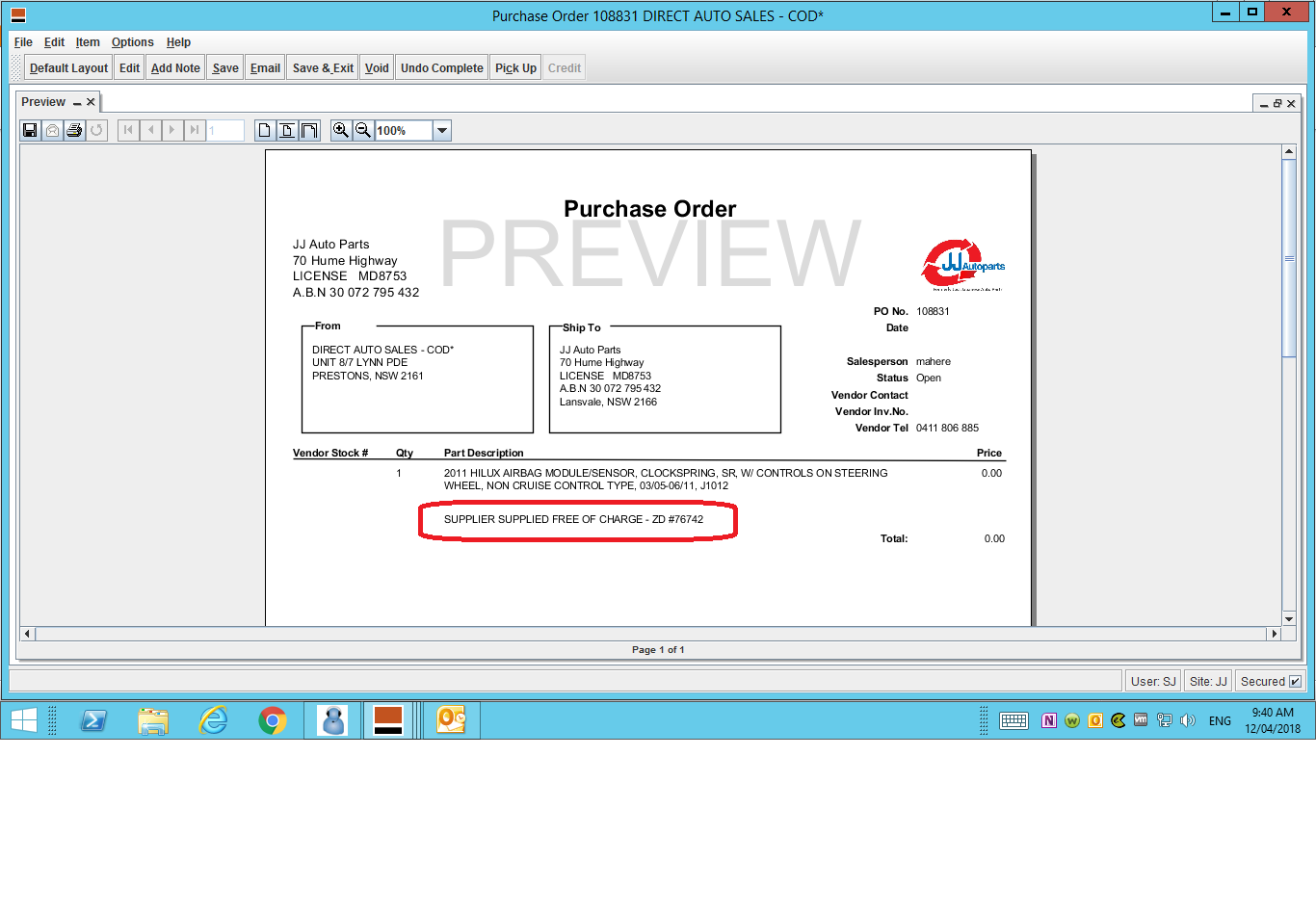This screenshot has width=1316, height=913.
Task: Click the ENG language indicator
Action: pyautogui.click(x=1220, y=720)
